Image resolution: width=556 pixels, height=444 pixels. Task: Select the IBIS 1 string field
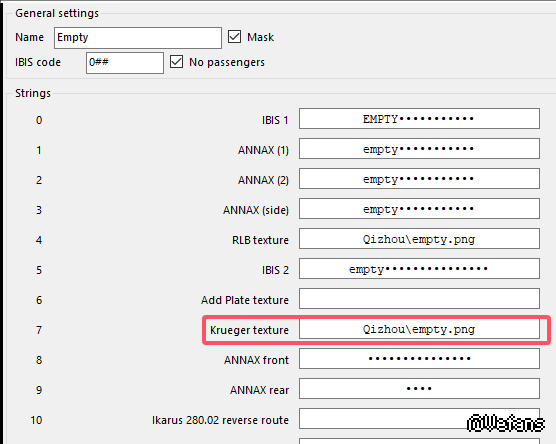click(x=419, y=119)
